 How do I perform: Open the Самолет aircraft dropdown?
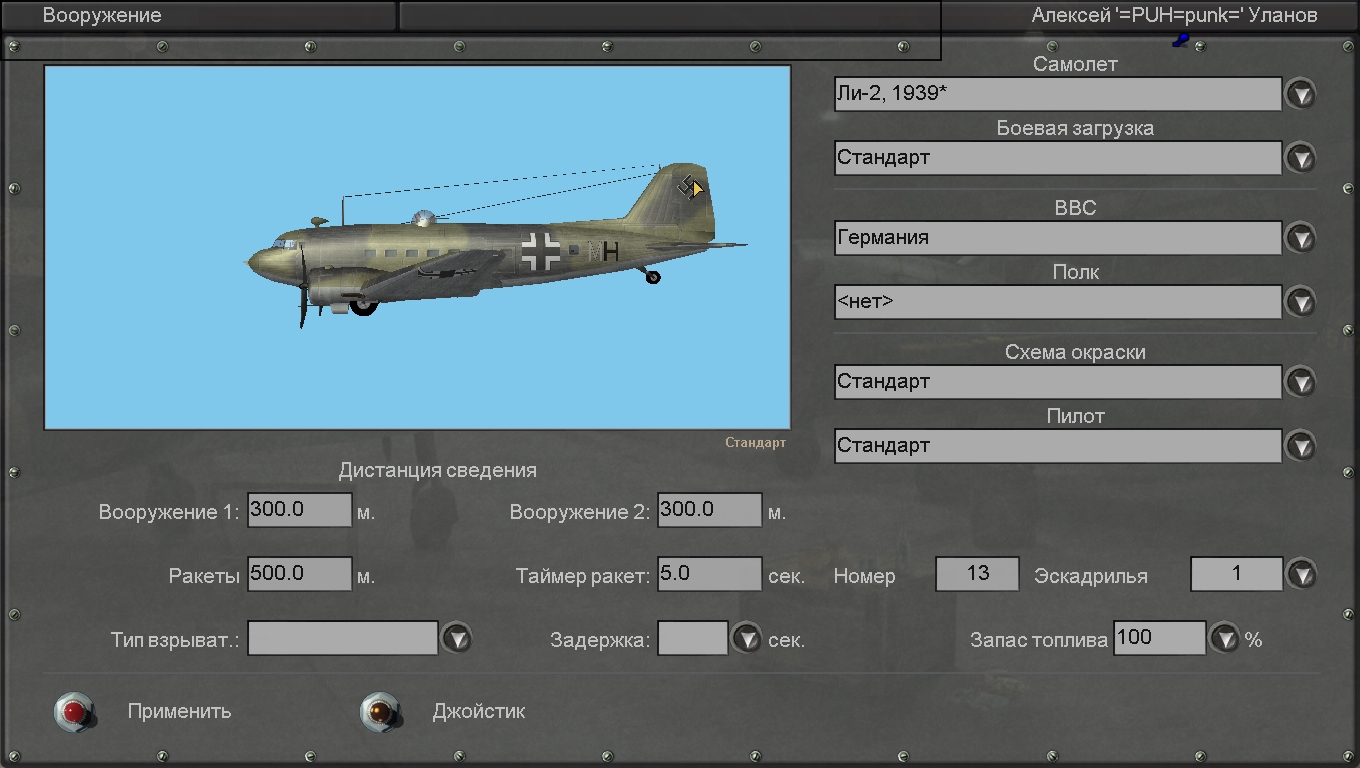click(1300, 95)
